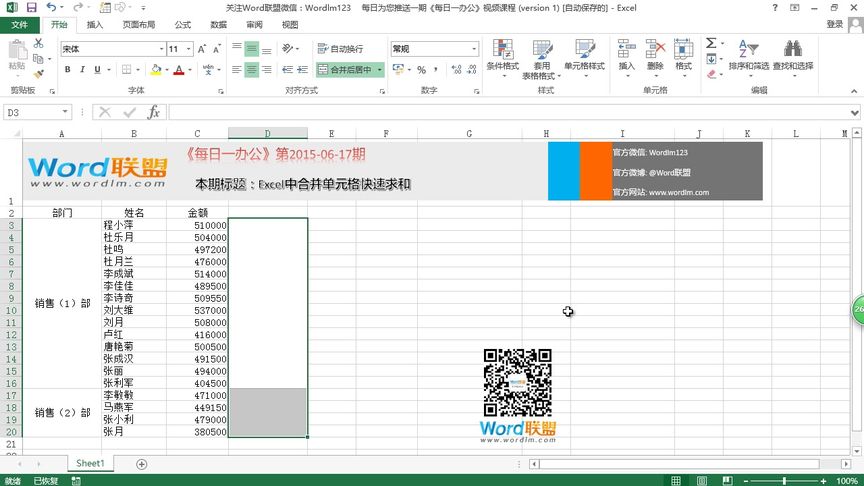This screenshot has width=864, height=486.
Task: Open 套用表格格式 table styles
Action: pyautogui.click(x=542, y=58)
